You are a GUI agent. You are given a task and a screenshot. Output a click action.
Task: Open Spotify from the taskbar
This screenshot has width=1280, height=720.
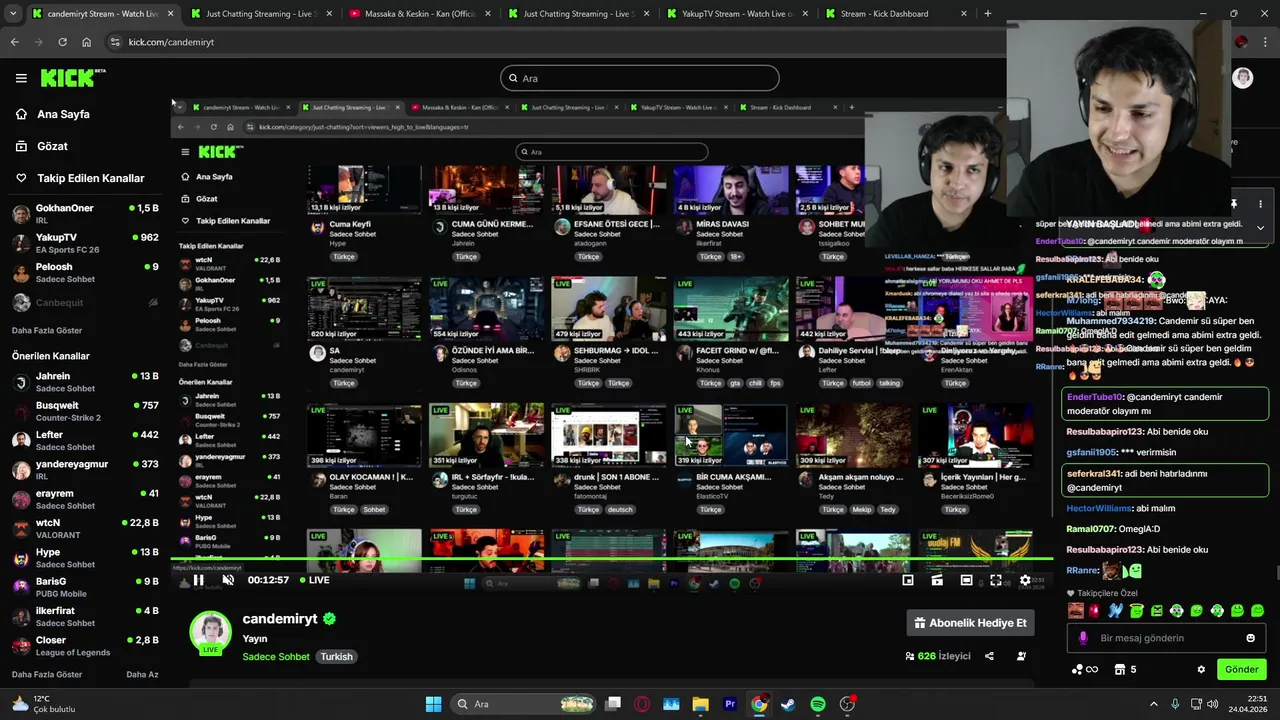tap(817, 704)
